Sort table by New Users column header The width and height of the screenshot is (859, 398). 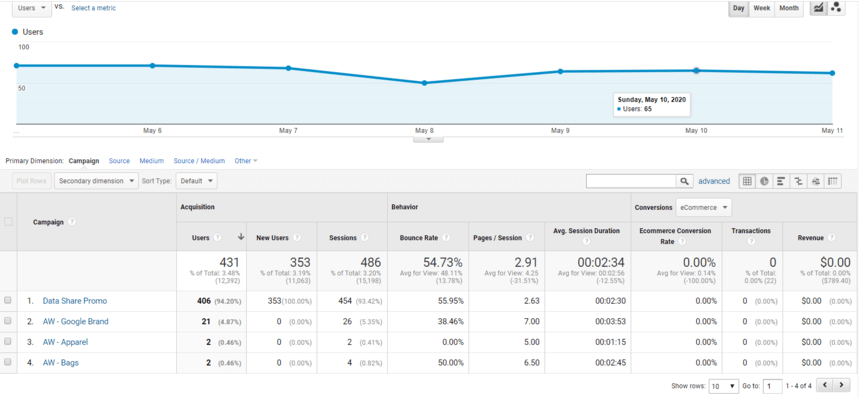click(x=273, y=238)
